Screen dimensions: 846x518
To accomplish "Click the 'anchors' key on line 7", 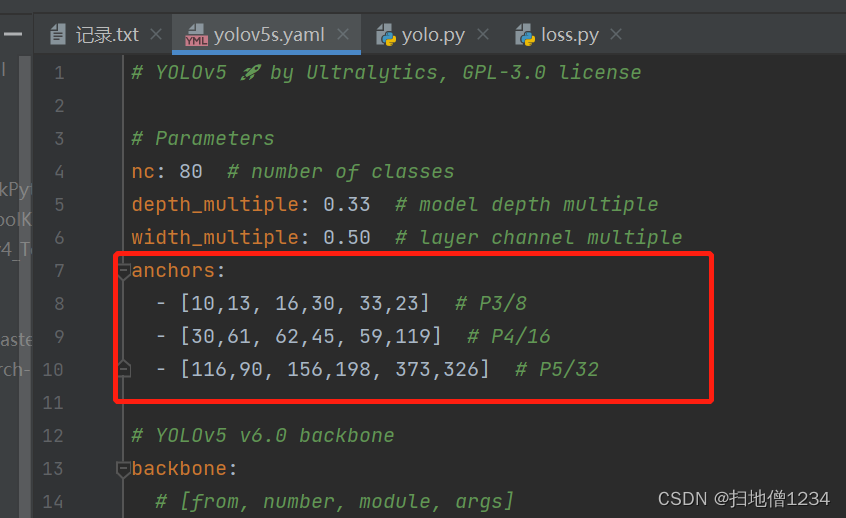I will pyautogui.click(x=173, y=270).
